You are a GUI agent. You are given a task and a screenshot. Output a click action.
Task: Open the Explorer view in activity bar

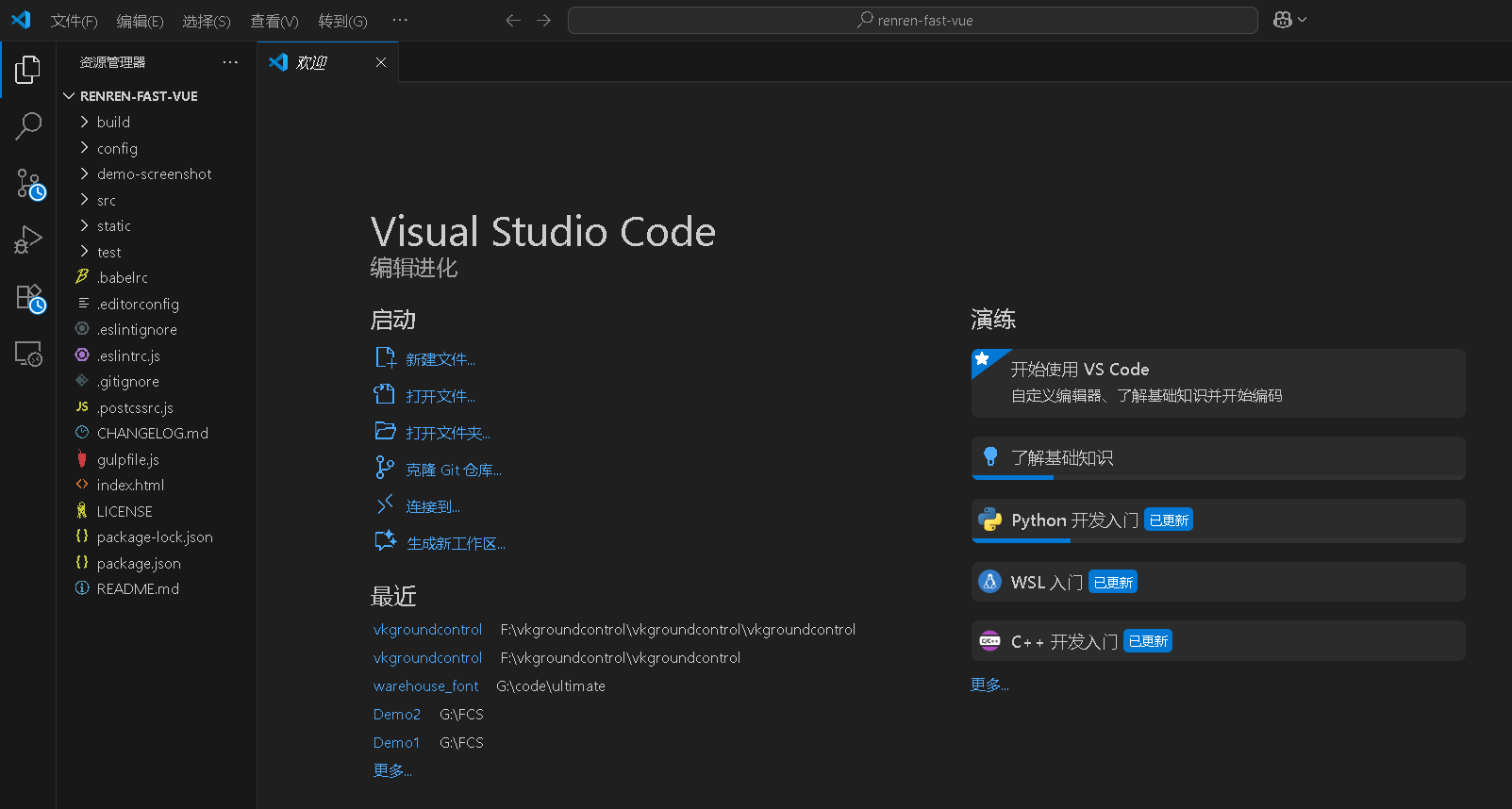[x=28, y=70]
